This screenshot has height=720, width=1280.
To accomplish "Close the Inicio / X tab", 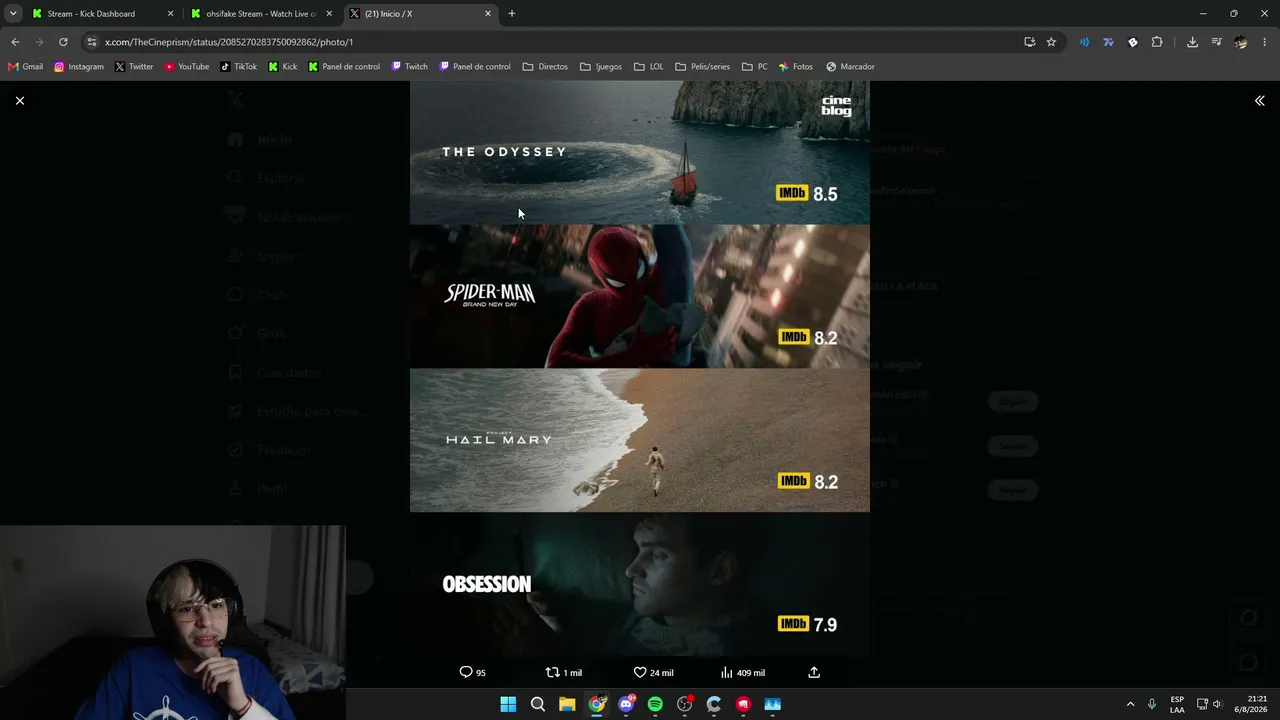I will [488, 14].
